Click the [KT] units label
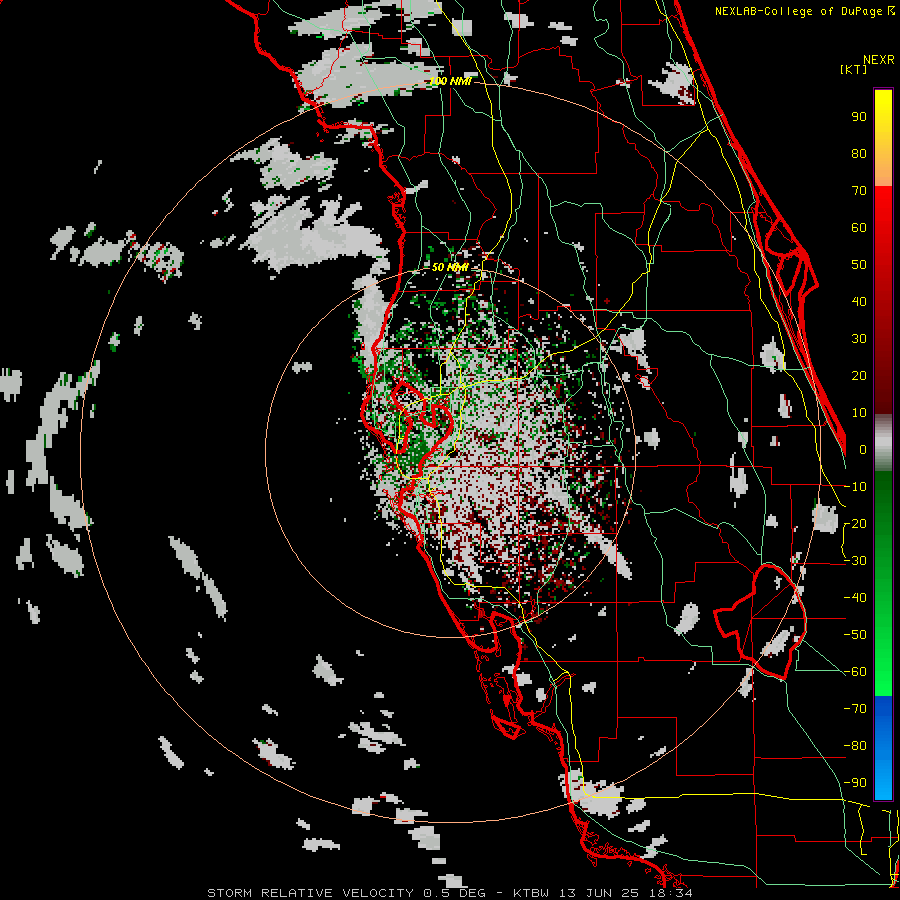This screenshot has height=900, width=900. pos(854,69)
